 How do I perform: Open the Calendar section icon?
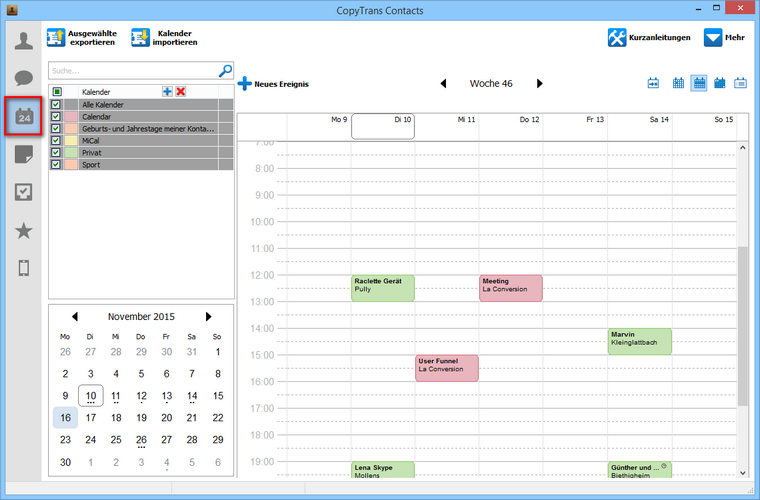(x=24, y=116)
